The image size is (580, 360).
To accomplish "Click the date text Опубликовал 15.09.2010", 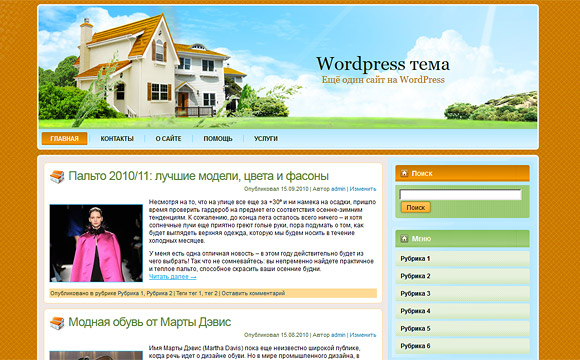I will (276, 189).
